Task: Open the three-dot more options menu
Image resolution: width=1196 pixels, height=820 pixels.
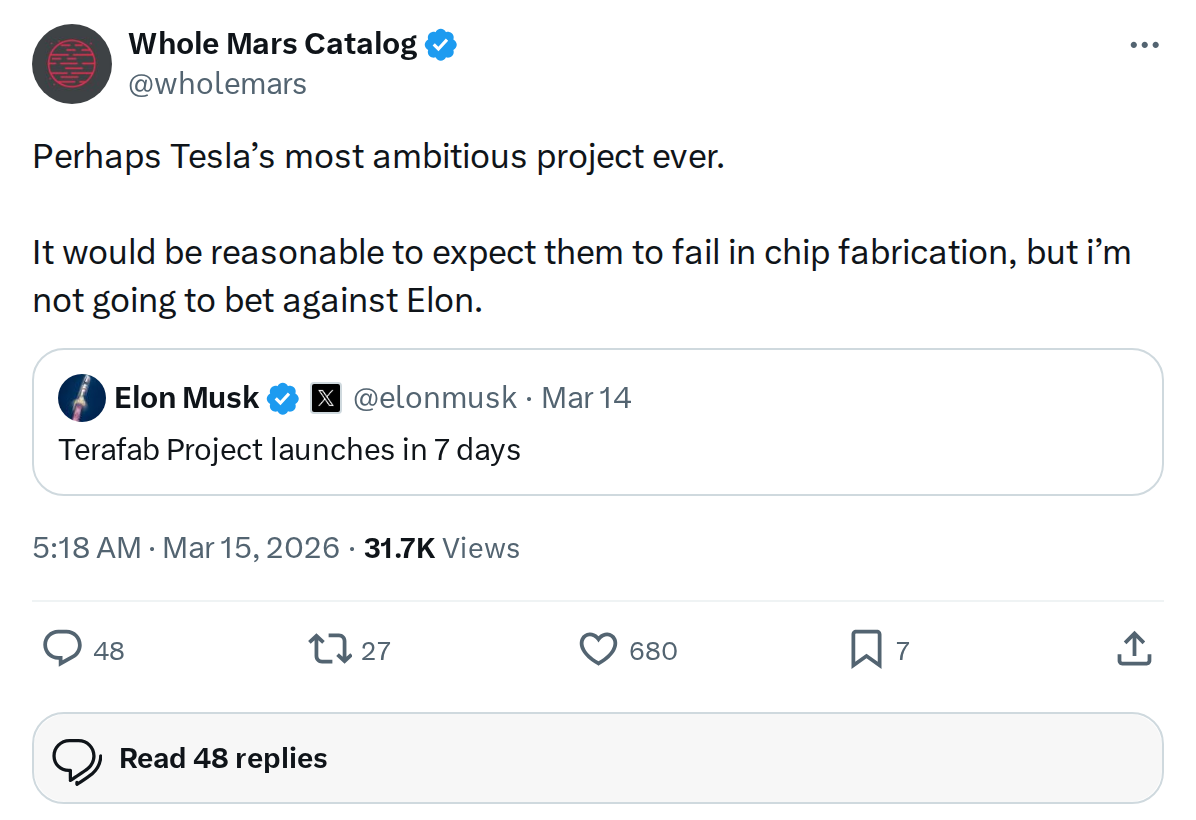Action: pyautogui.click(x=1144, y=45)
